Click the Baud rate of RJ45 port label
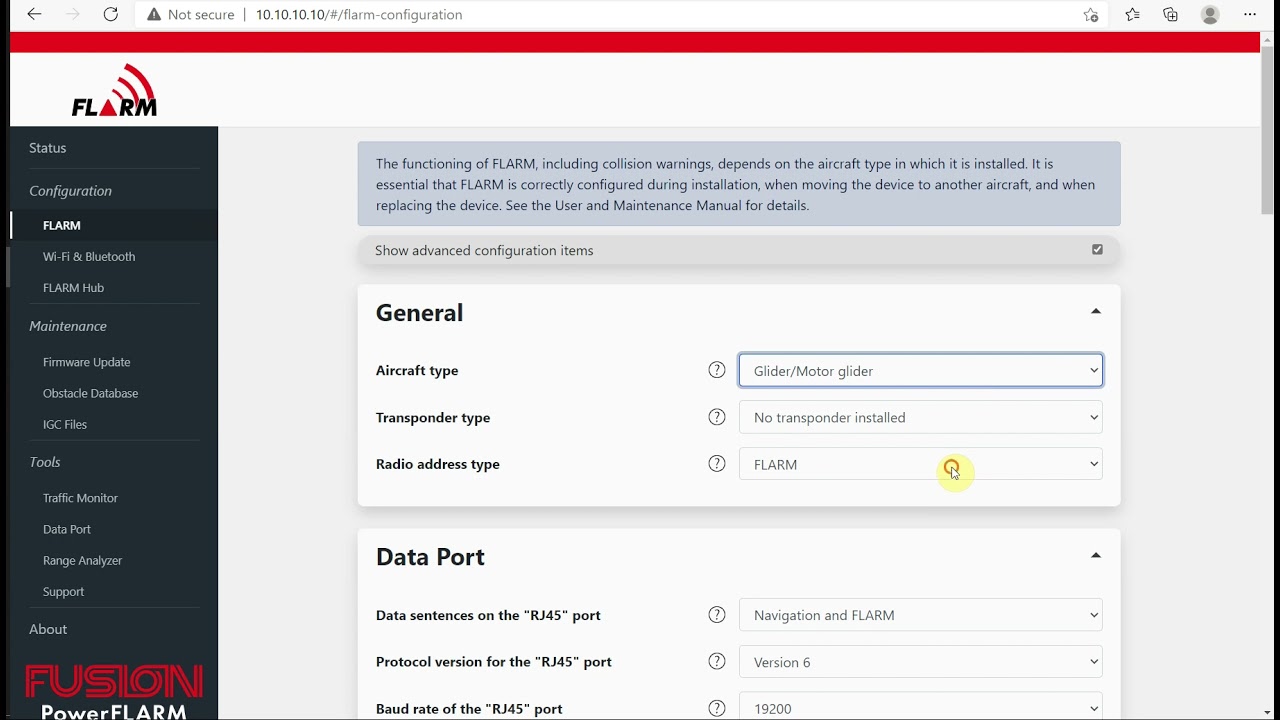This screenshot has width=1280, height=720. click(469, 708)
